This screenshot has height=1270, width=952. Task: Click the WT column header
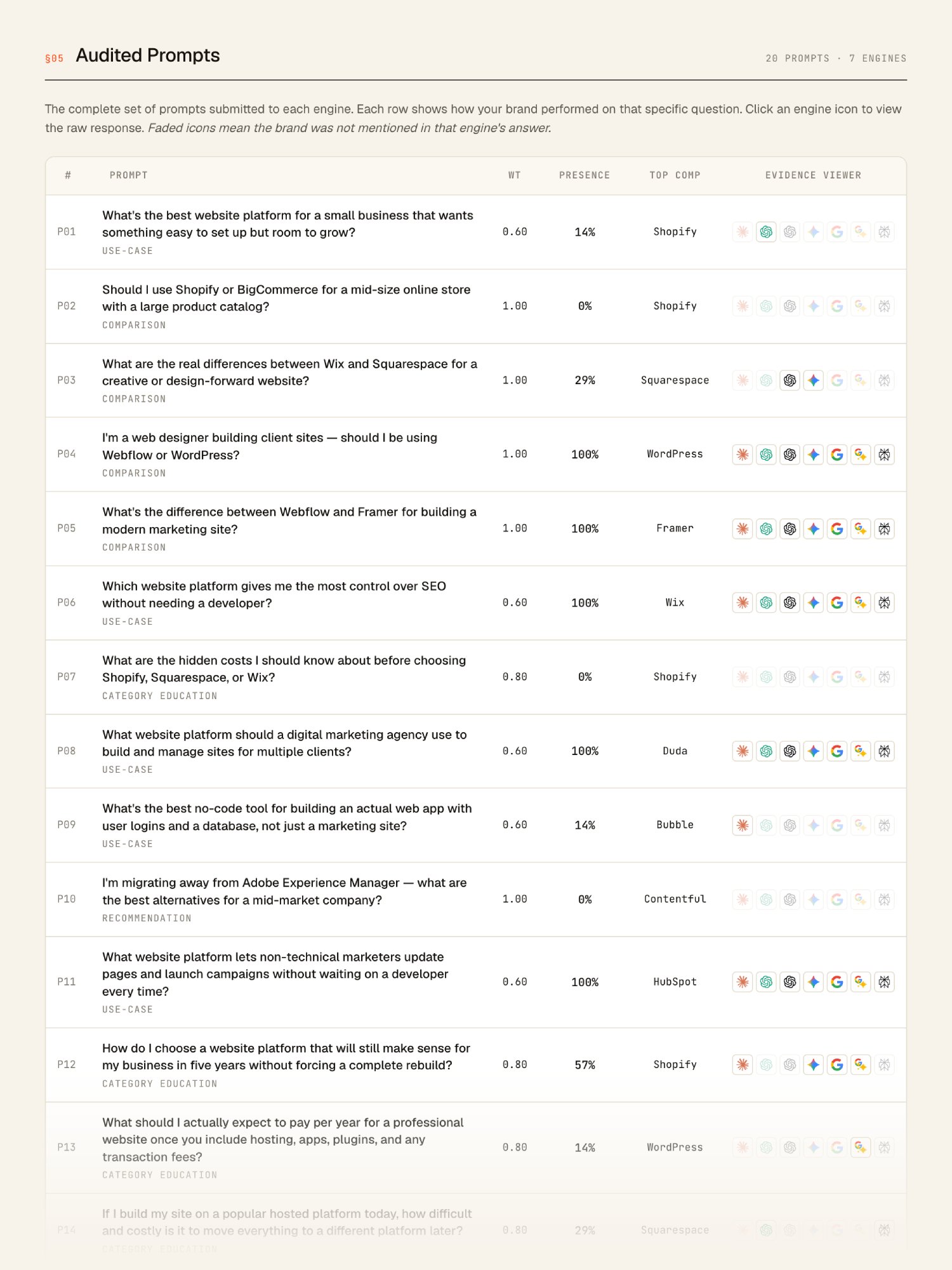[515, 175]
